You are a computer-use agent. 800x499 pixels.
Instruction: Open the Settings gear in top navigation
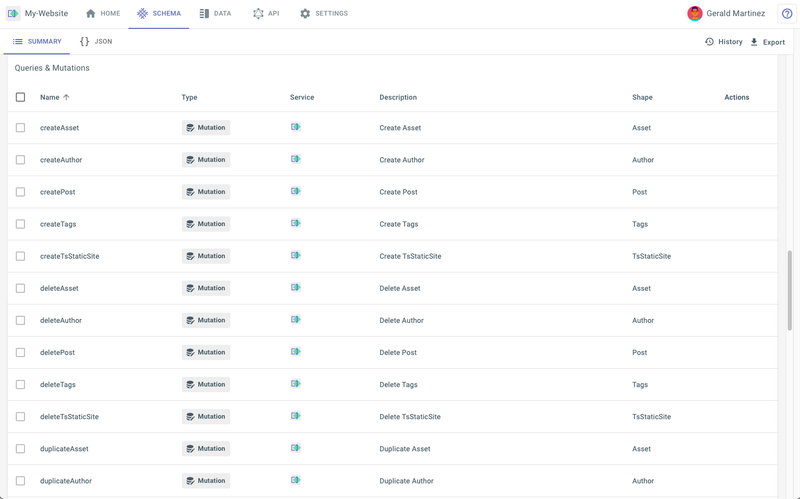[305, 14]
